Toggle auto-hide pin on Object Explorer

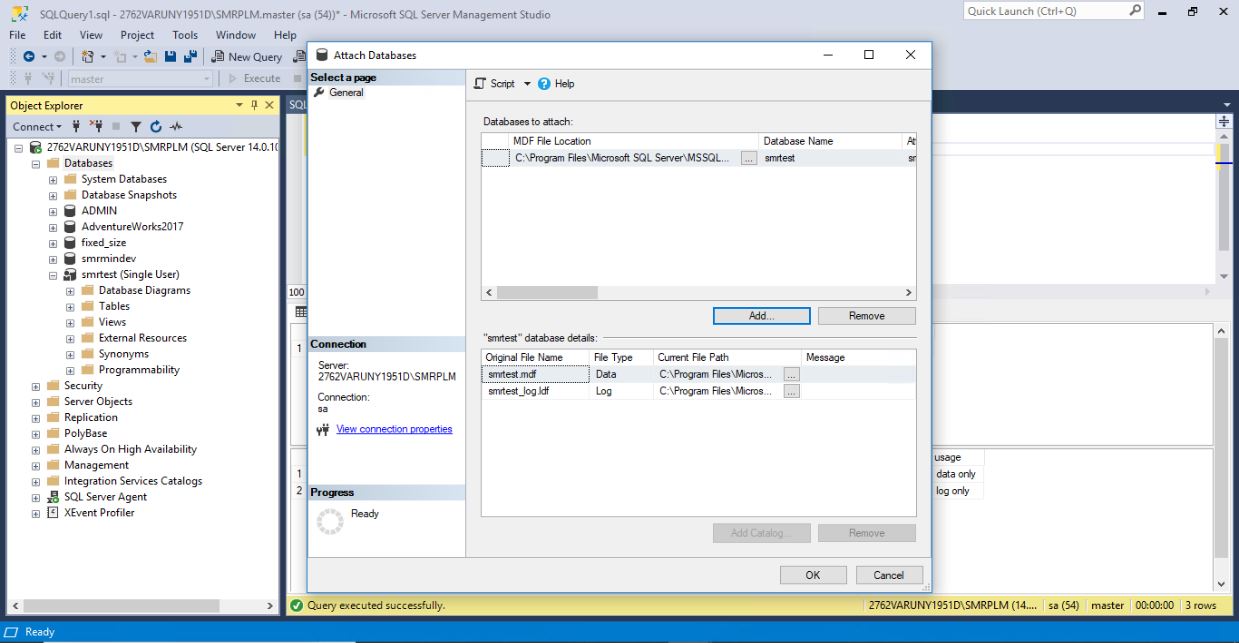254,105
